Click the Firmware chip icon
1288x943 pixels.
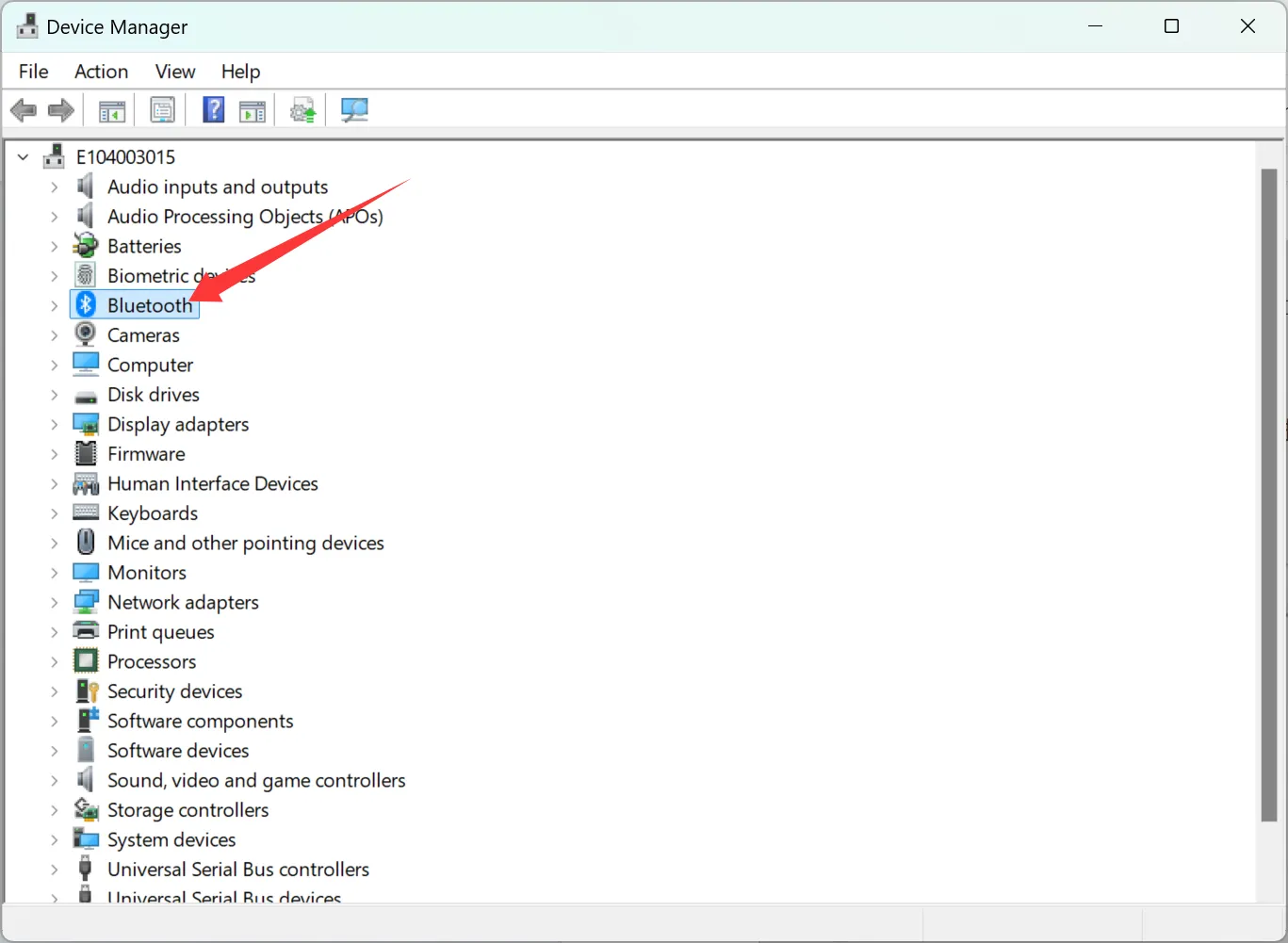click(86, 453)
